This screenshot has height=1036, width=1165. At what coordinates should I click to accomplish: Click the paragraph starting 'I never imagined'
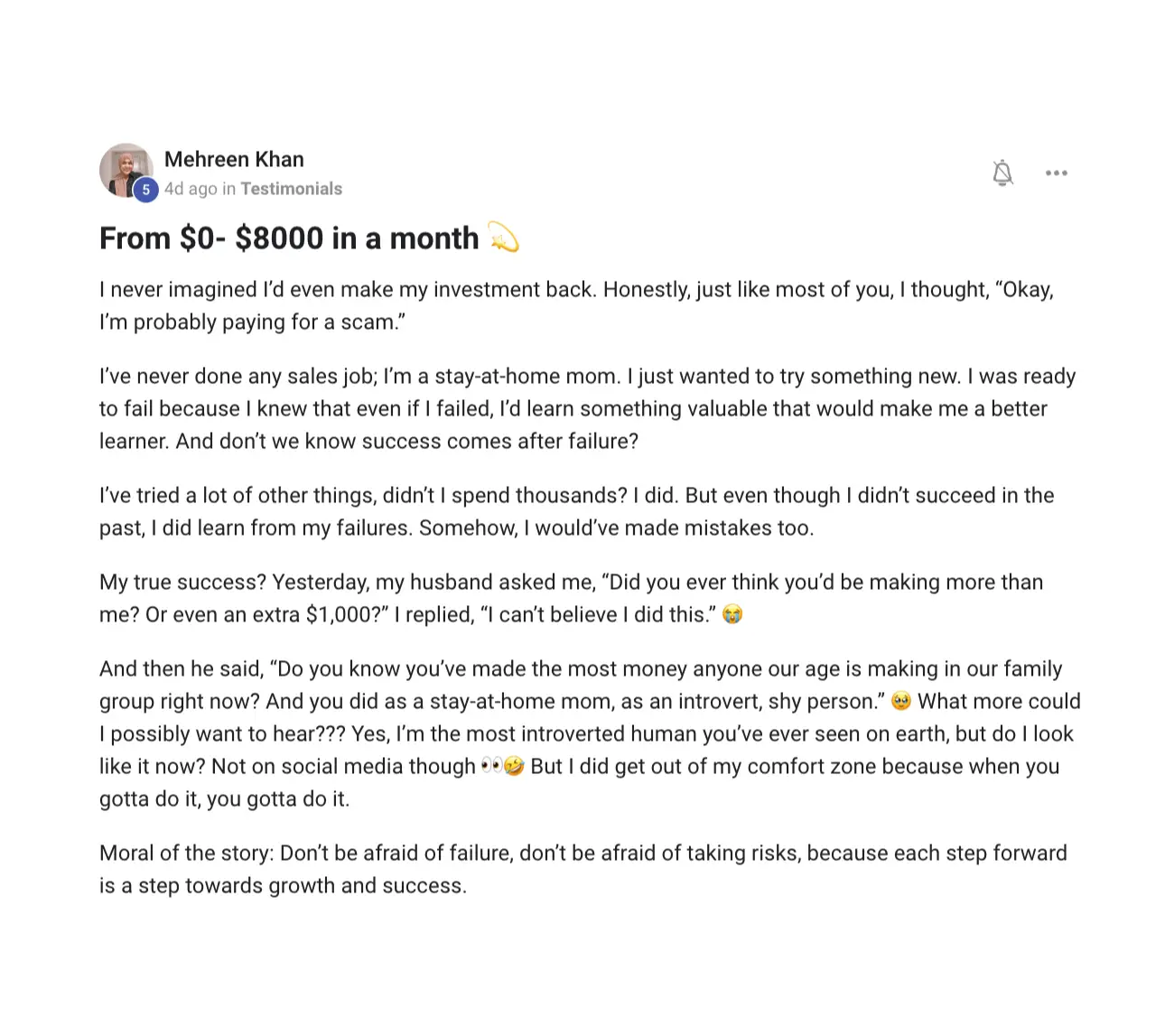tap(576, 305)
